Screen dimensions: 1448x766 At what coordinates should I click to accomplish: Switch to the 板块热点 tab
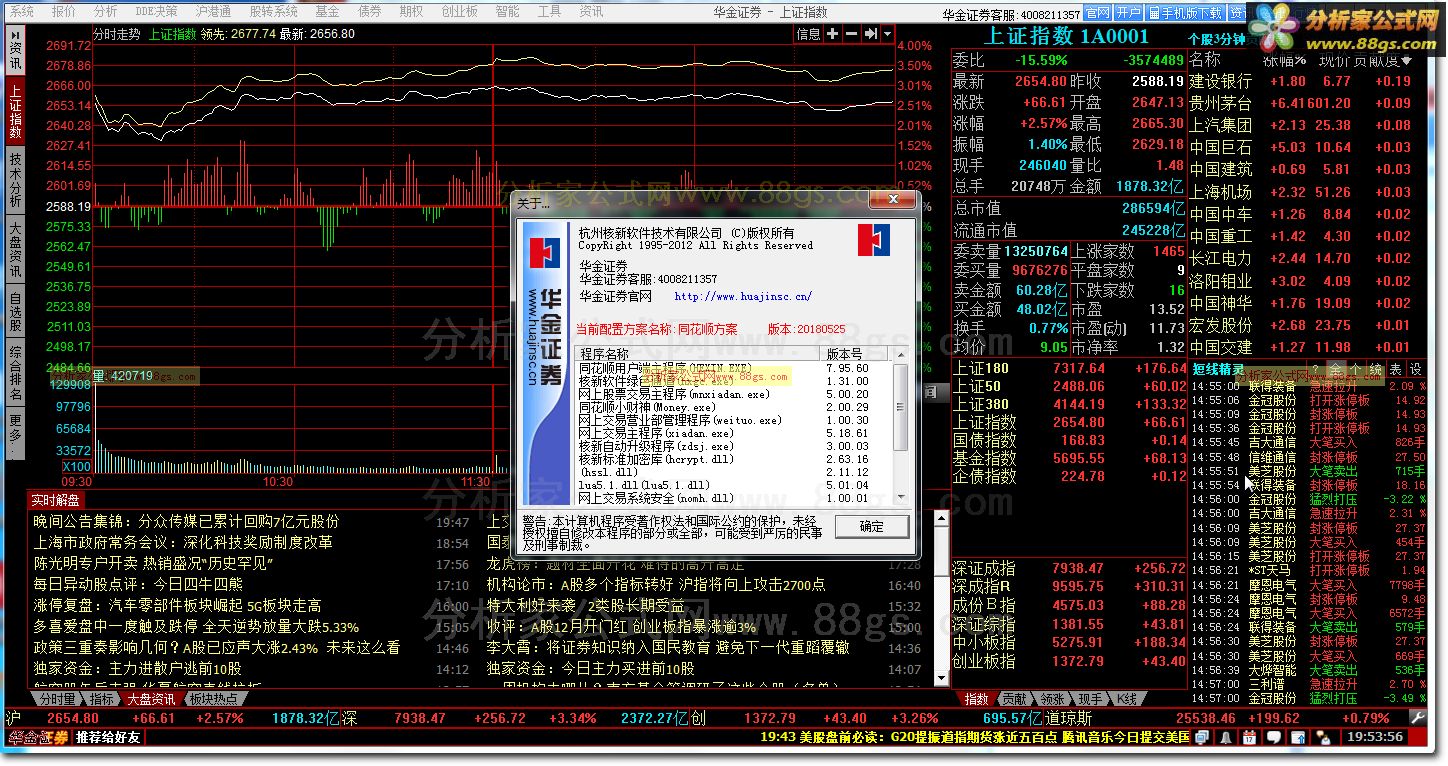pyautogui.click(x=214, y=698)
